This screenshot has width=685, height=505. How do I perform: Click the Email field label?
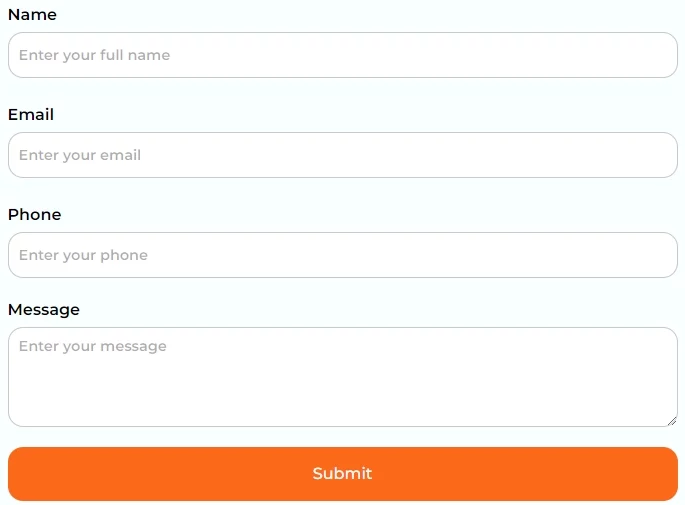click(x=31, y=115)
